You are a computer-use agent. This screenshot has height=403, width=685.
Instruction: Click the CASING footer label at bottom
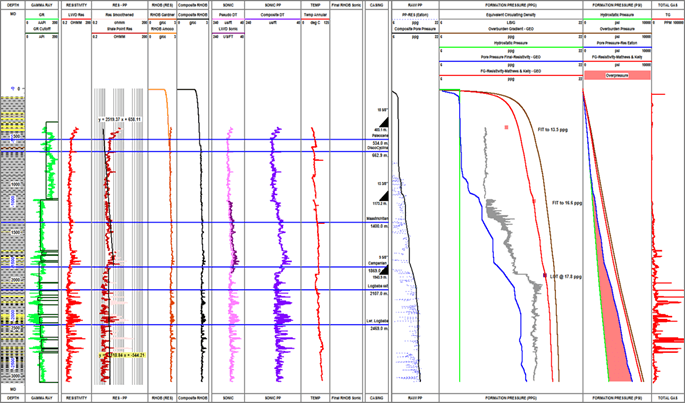click(377, 398)
